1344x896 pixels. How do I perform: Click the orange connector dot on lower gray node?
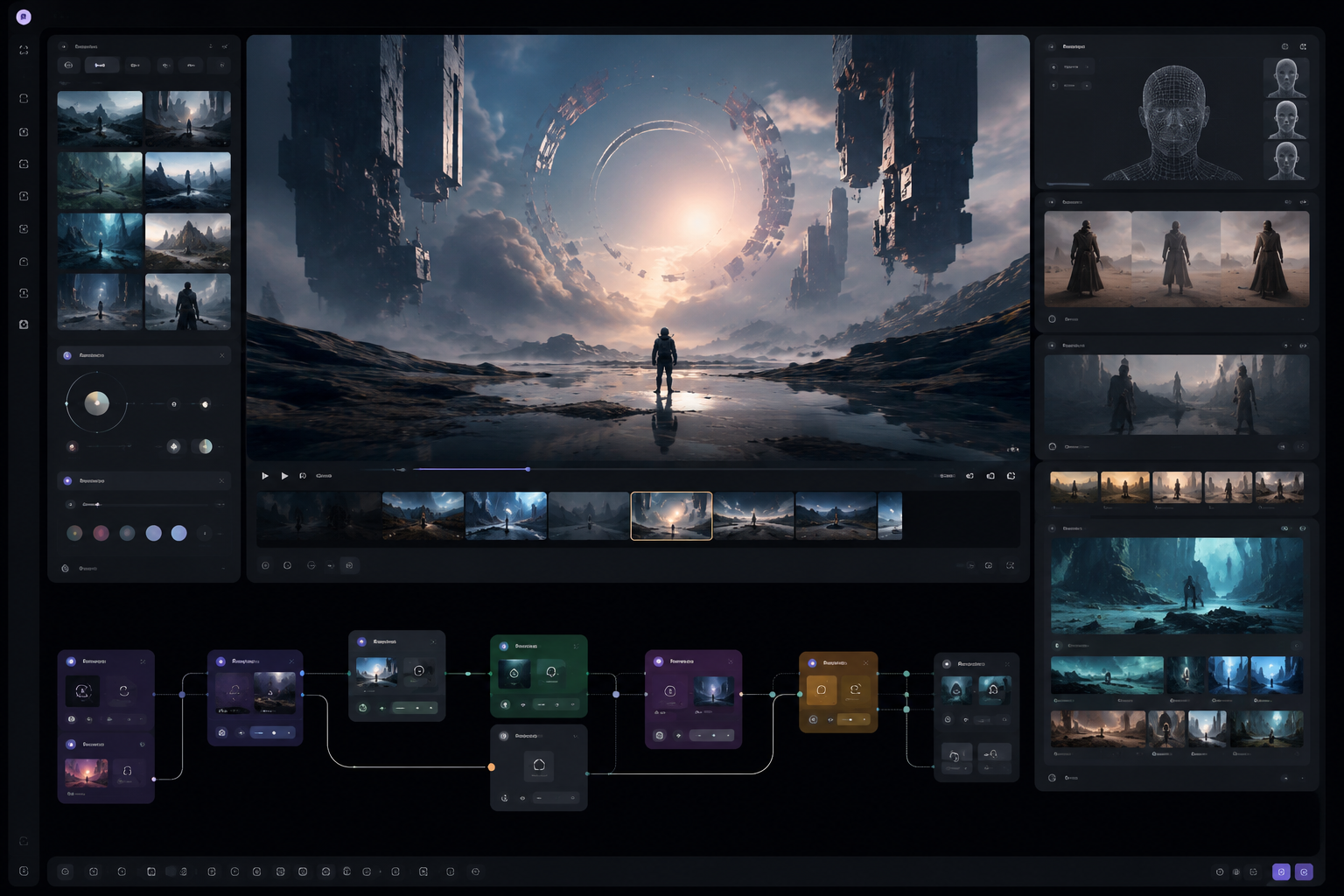click(492, 767)
